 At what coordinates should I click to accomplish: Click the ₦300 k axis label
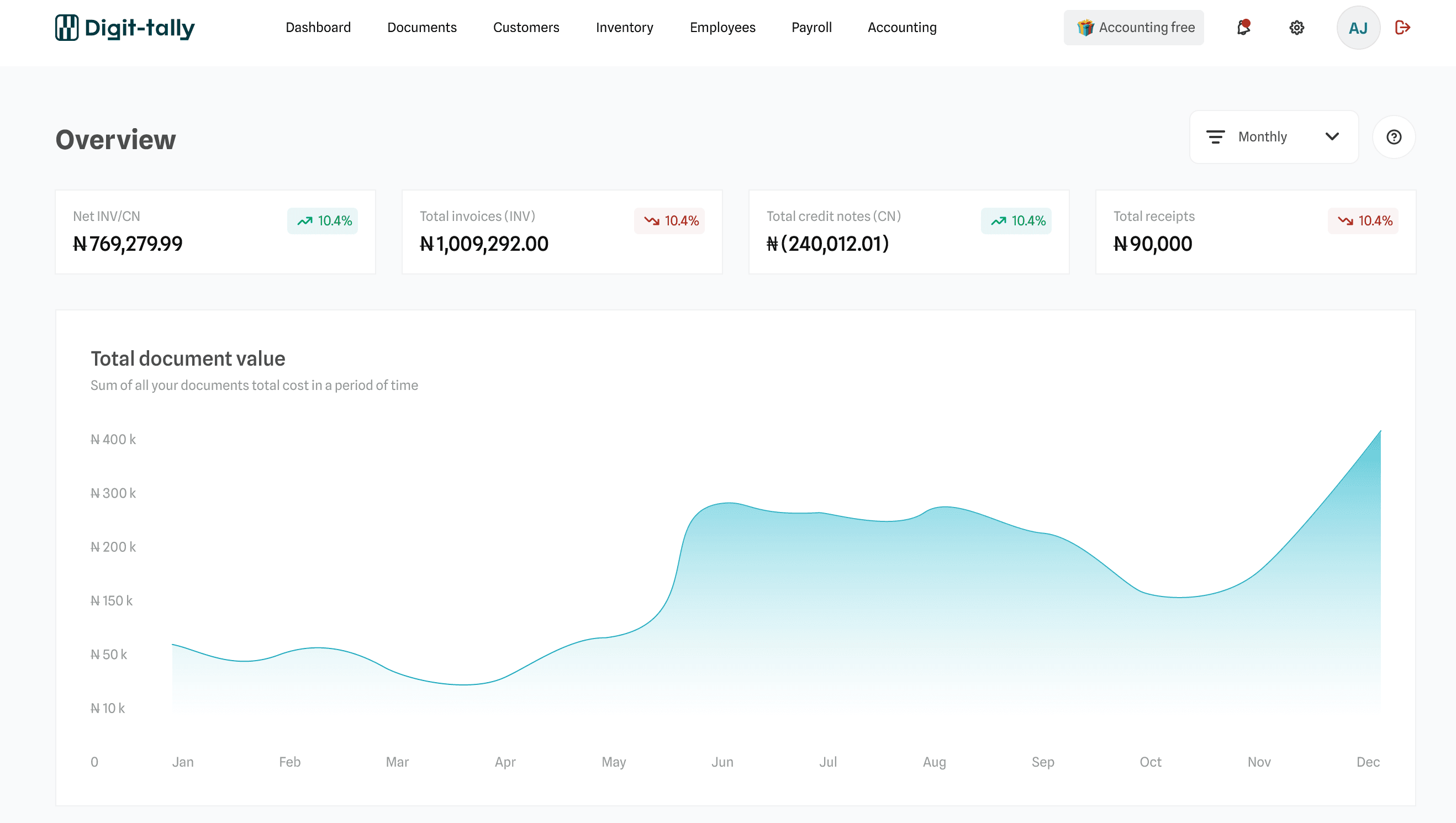pyautogui.click(x=113, y=493)
